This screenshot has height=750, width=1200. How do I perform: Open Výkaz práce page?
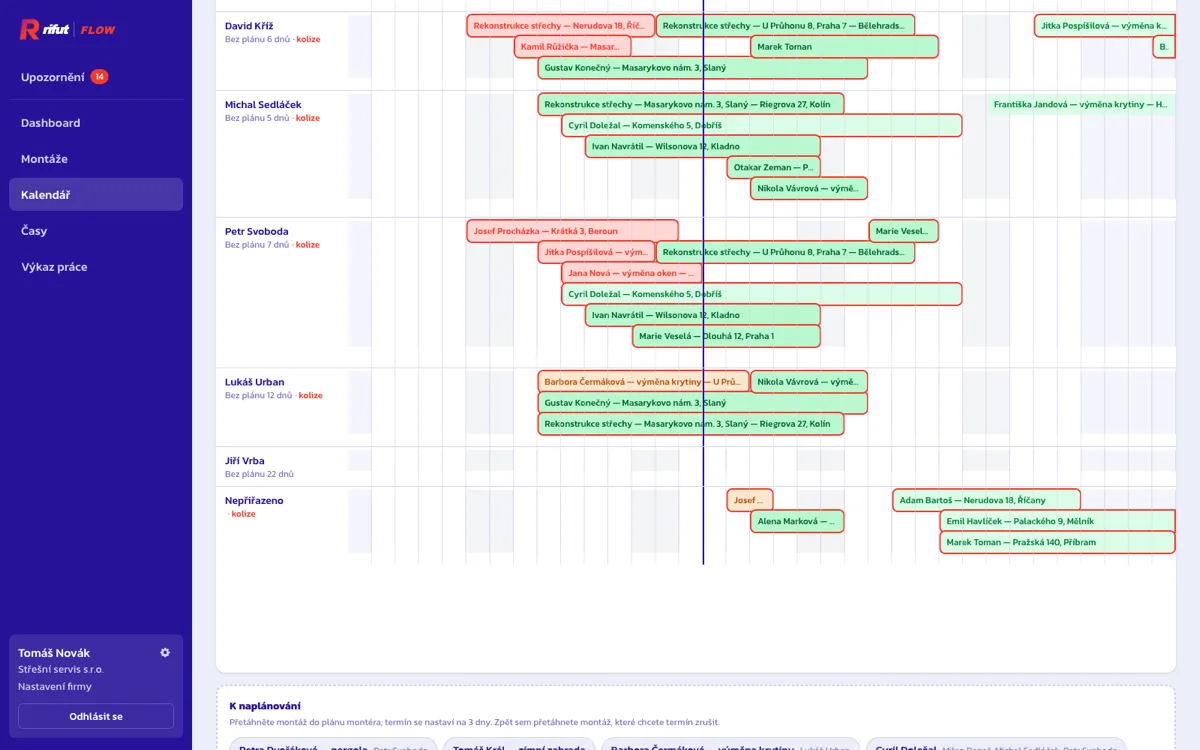point(96,267)
